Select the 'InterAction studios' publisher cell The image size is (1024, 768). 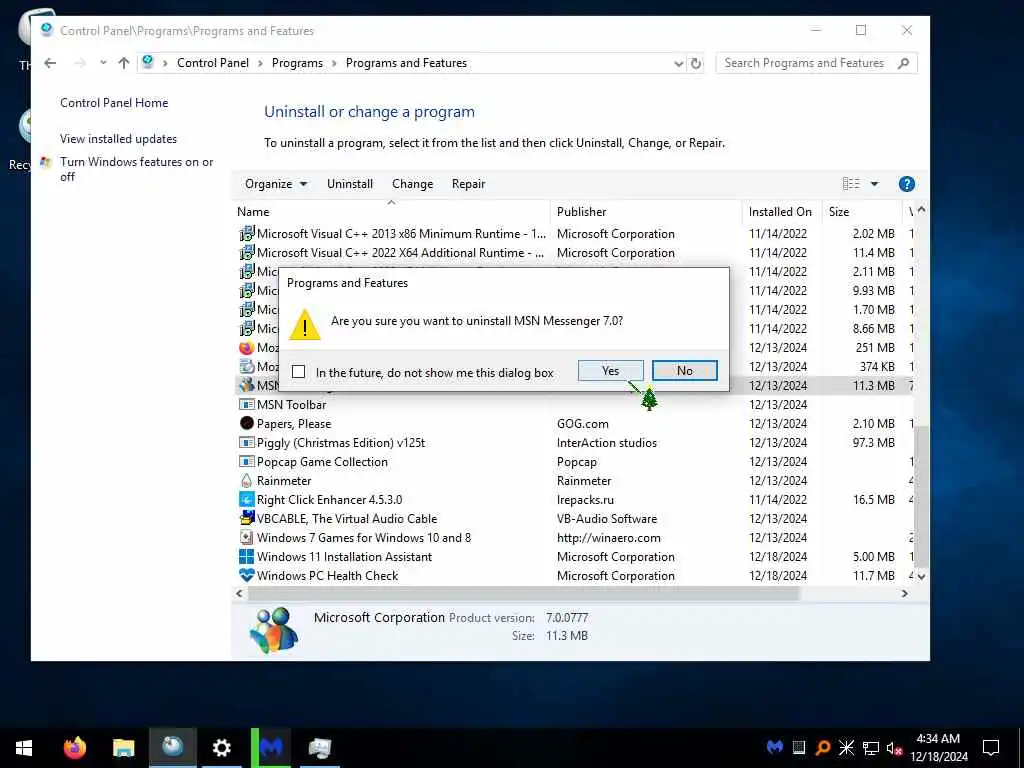tap(607, 442)
